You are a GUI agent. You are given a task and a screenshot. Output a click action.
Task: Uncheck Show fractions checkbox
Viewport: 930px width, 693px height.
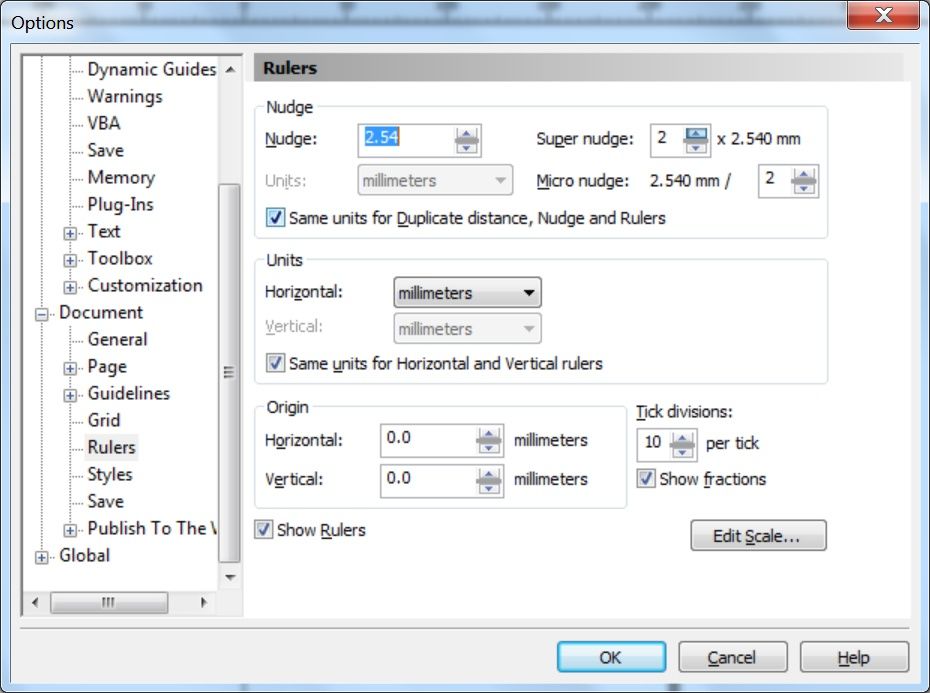click(x=646, y=478)
